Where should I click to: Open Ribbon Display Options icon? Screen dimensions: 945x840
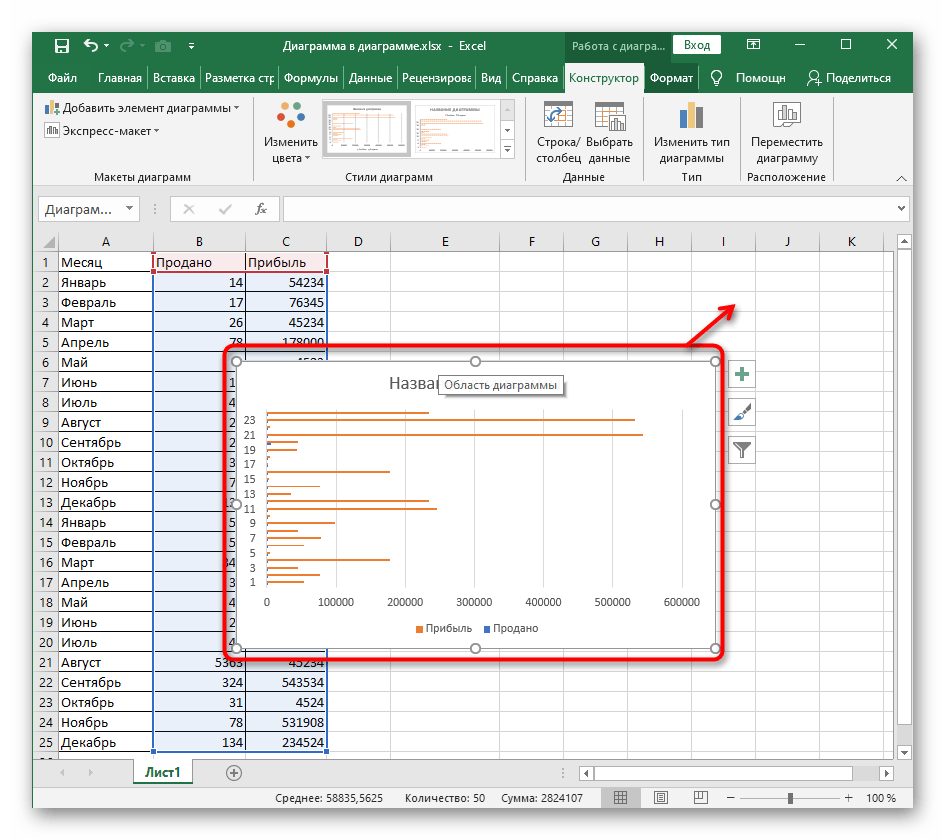[753, 45]
